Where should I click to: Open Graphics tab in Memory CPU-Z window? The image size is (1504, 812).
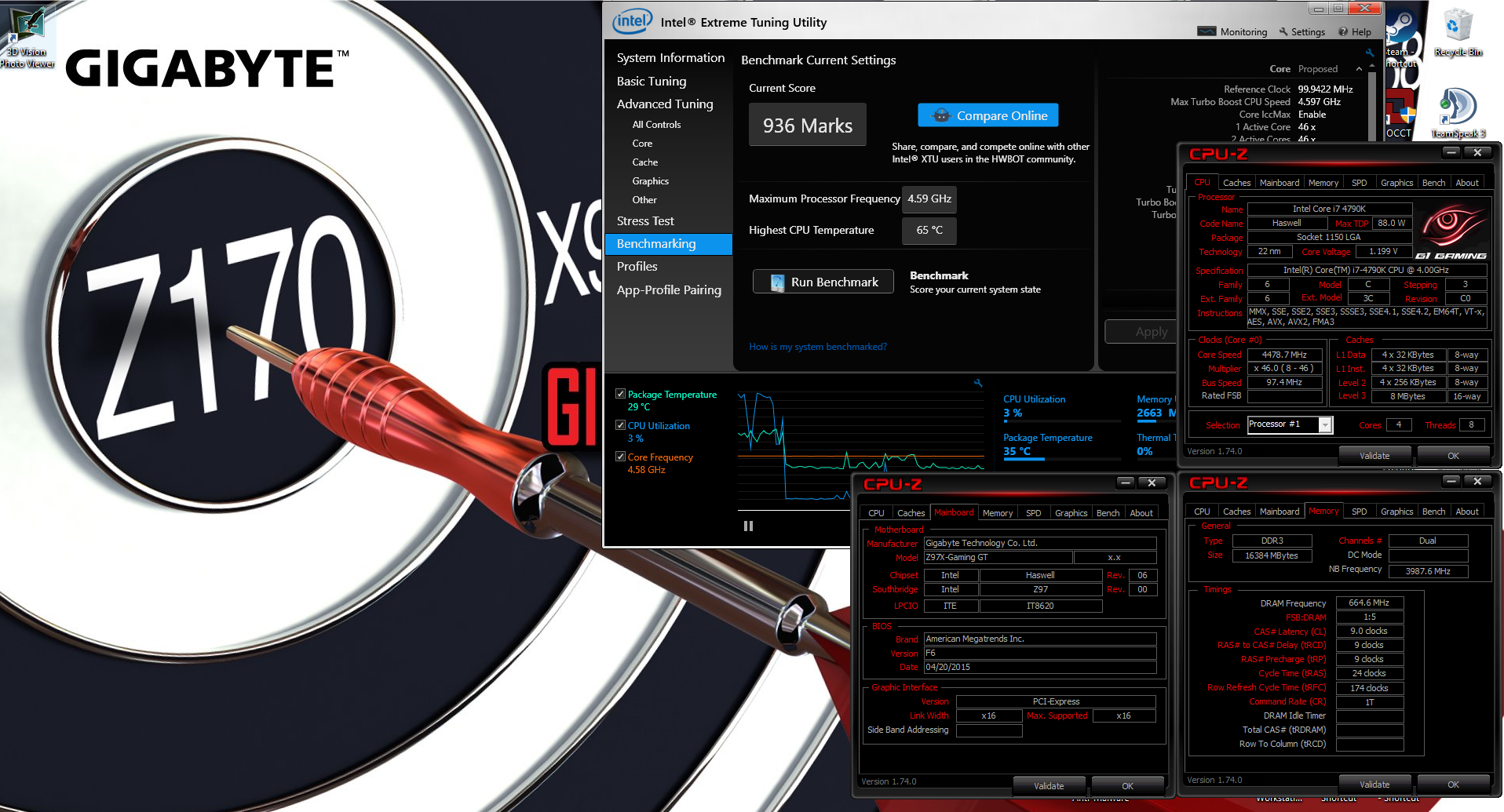(1396, 511)
